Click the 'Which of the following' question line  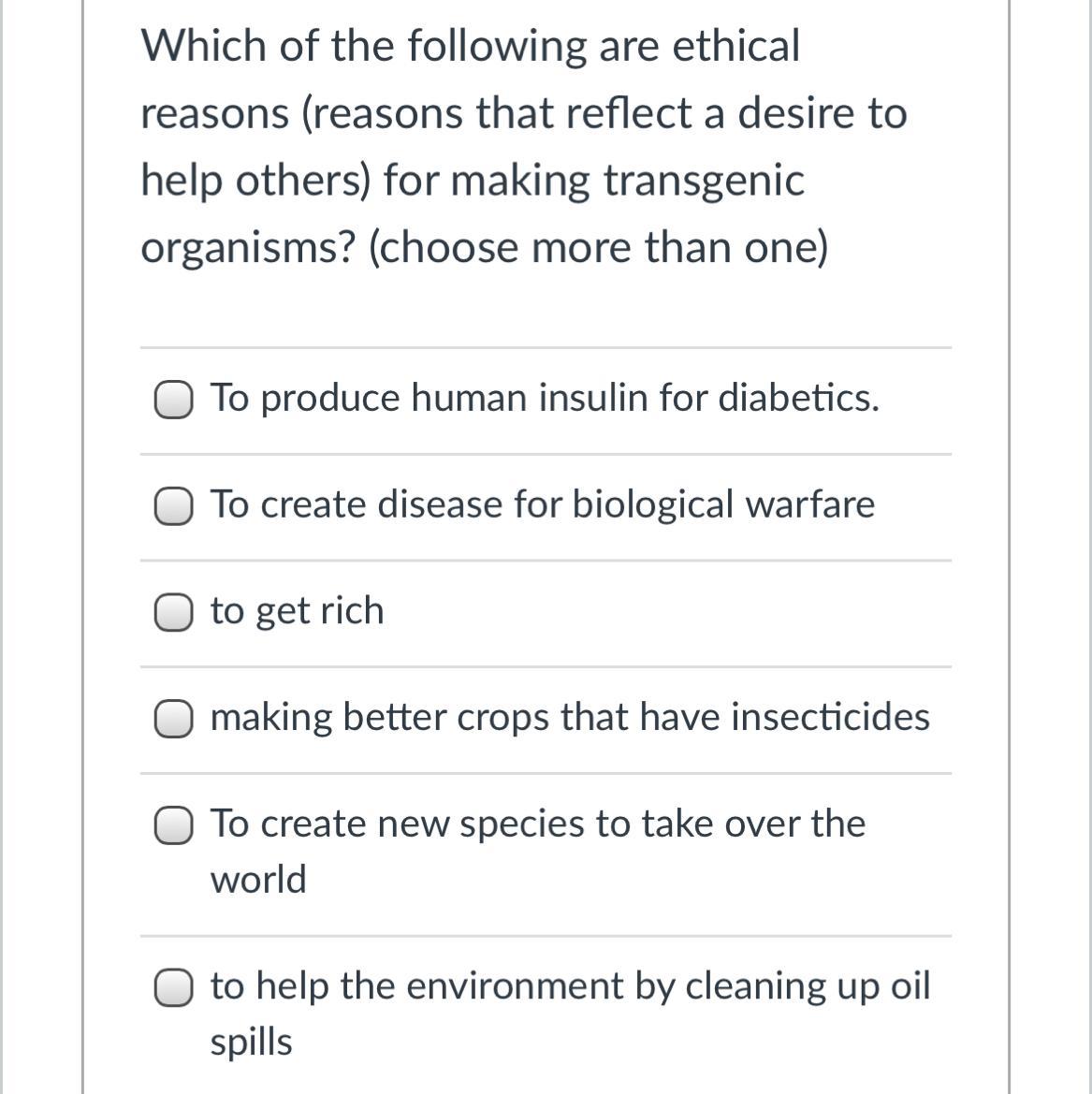click(x=470, y=46)
